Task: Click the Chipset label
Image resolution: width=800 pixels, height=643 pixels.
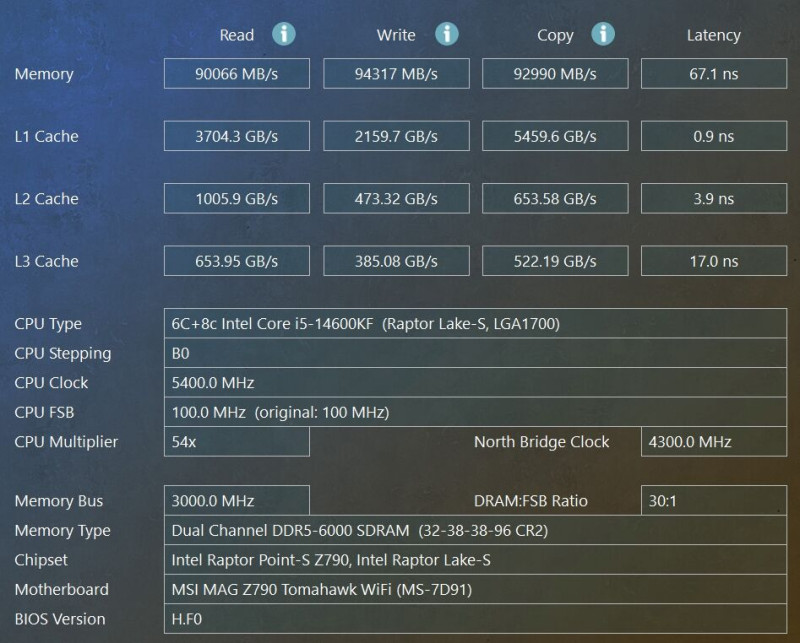Action: coord(41,560)
